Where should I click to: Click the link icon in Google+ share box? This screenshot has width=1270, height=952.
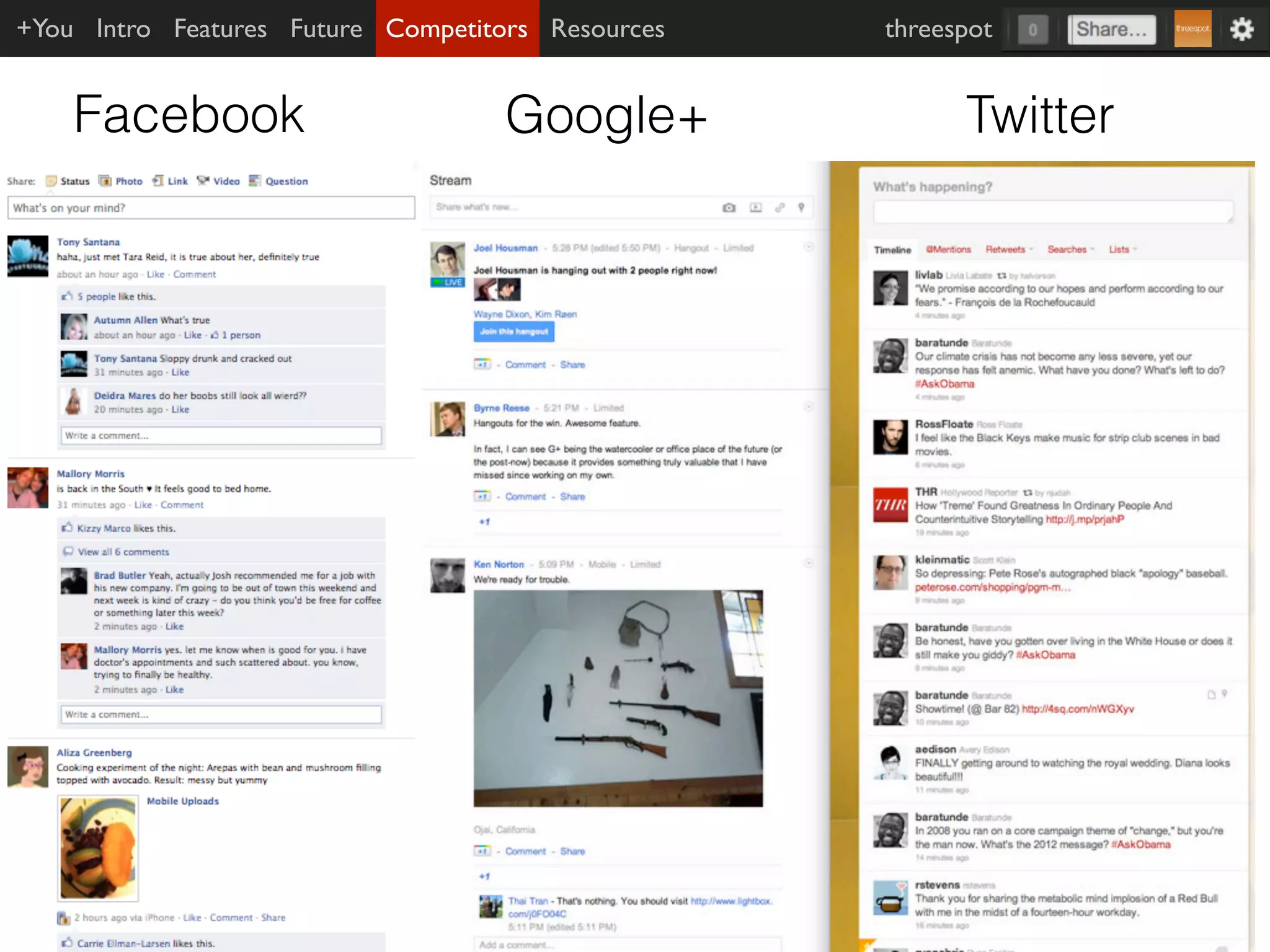click(780, 208)
